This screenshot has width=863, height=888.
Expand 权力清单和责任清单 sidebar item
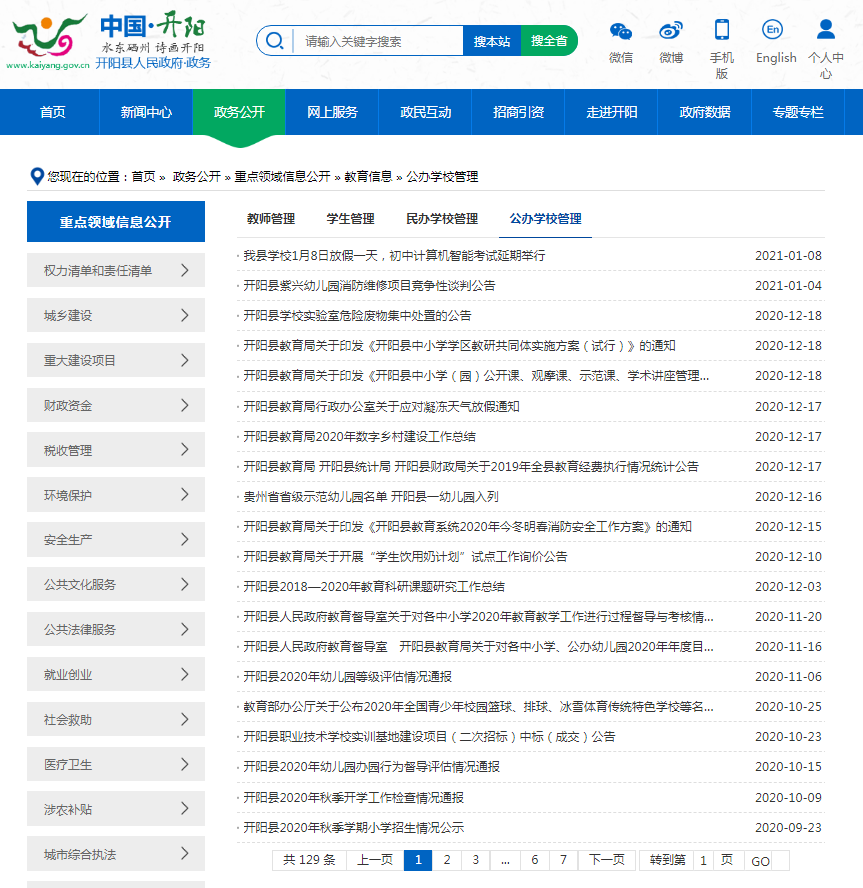click(184, 270)
